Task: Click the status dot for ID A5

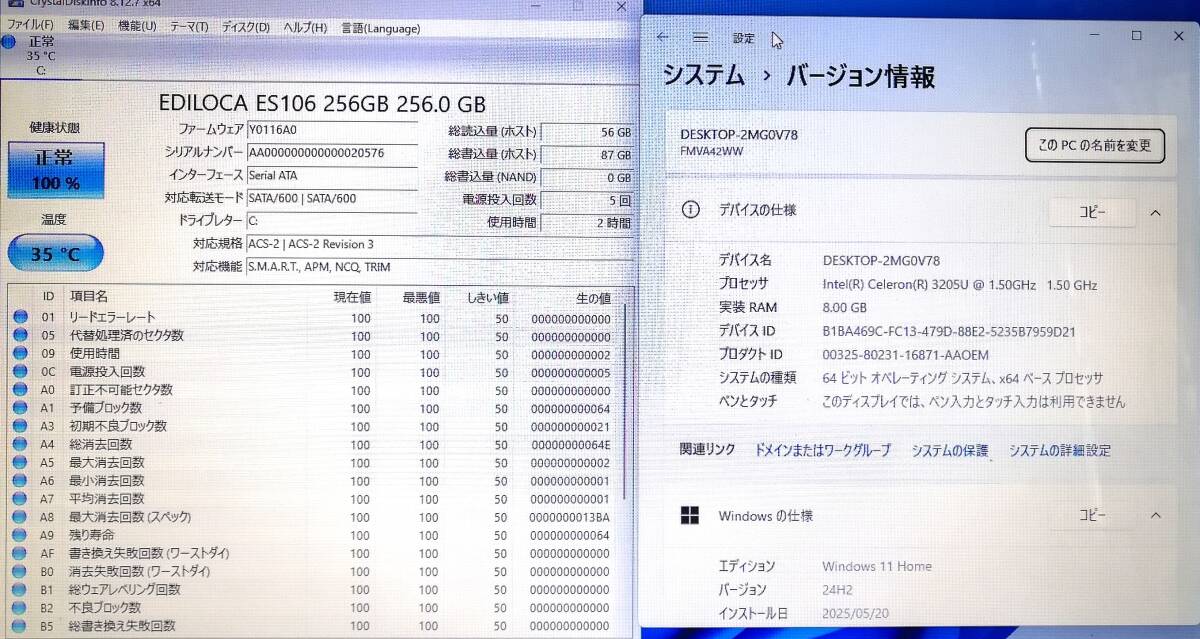Action: [x=21, y=462]
